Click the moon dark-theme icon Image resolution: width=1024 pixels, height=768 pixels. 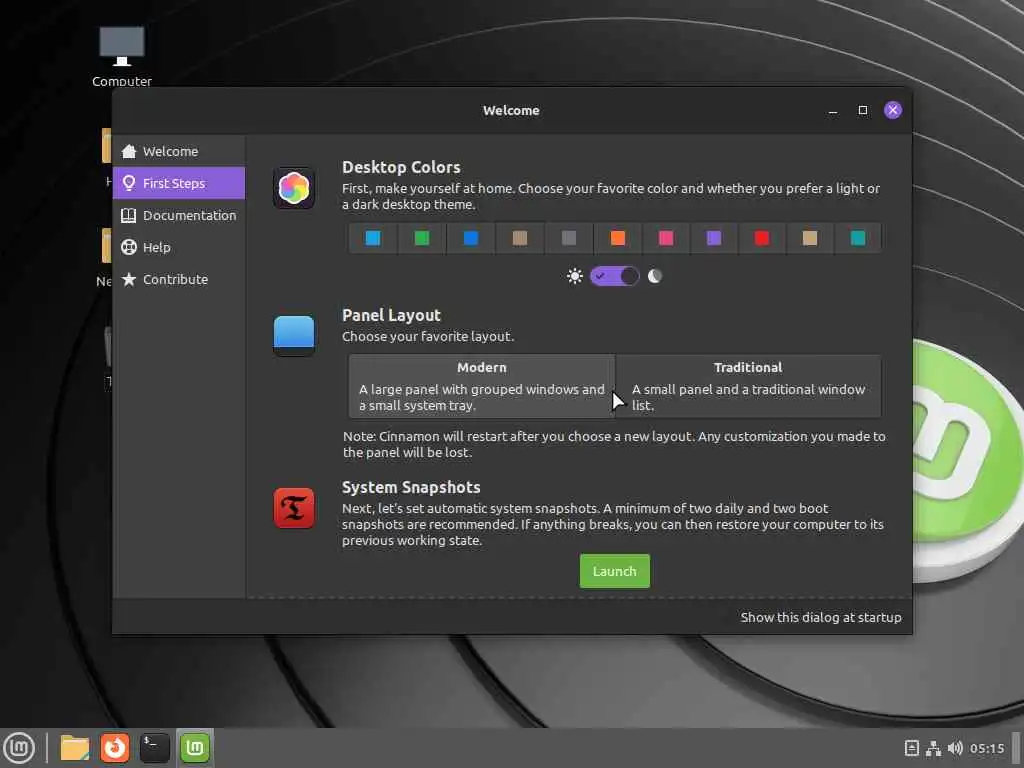[654, 276]
